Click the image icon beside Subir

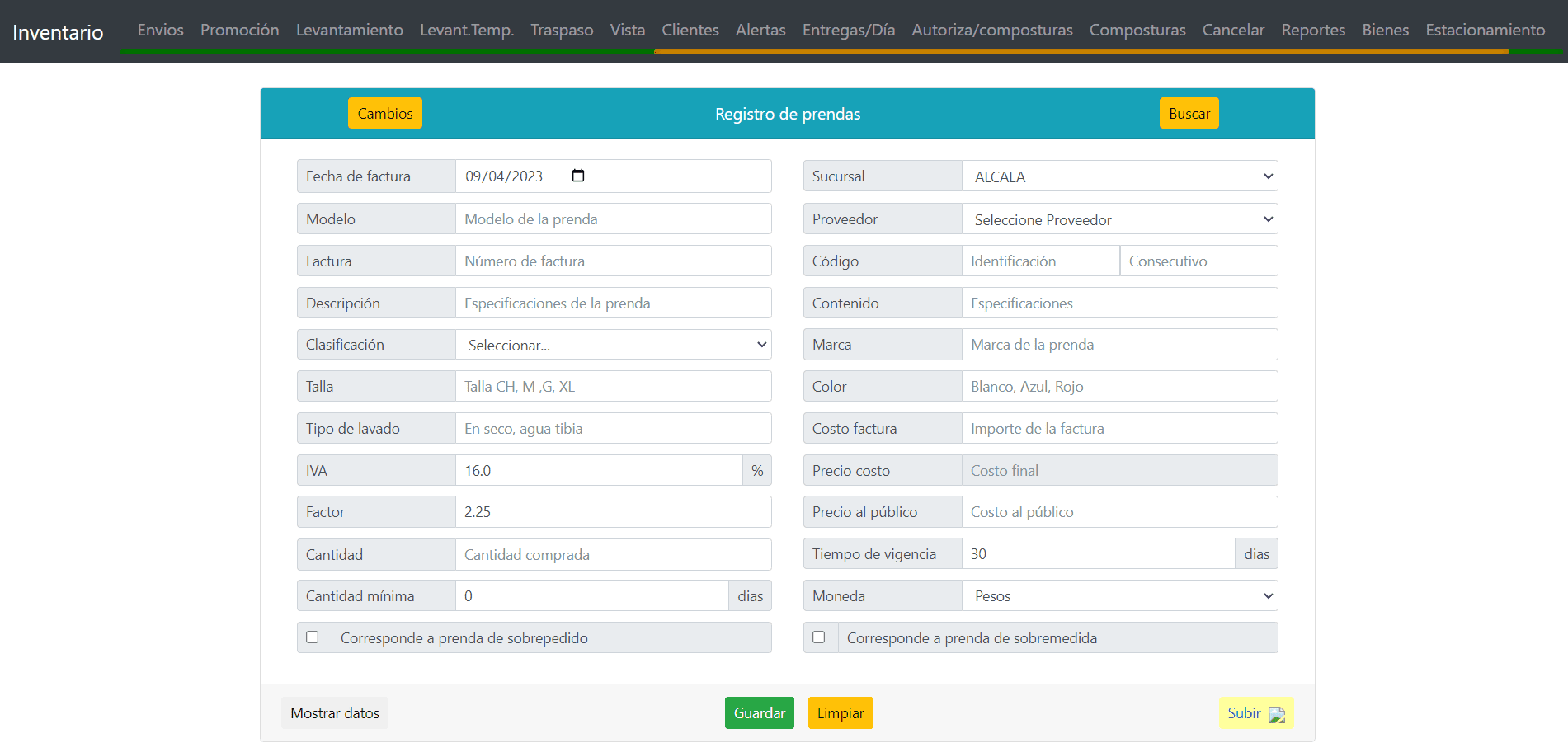coord(1276,714)
